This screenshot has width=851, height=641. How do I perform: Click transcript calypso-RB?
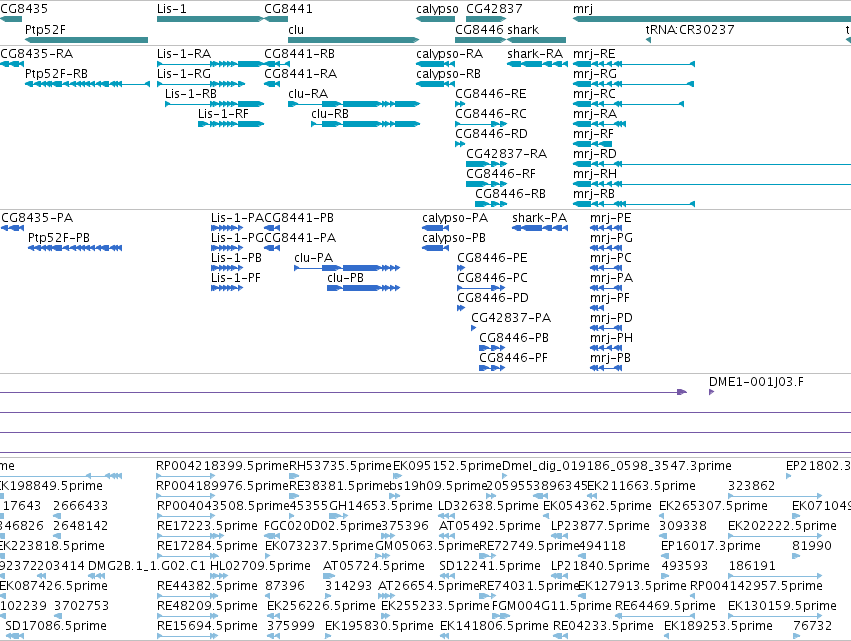[448, 74]
